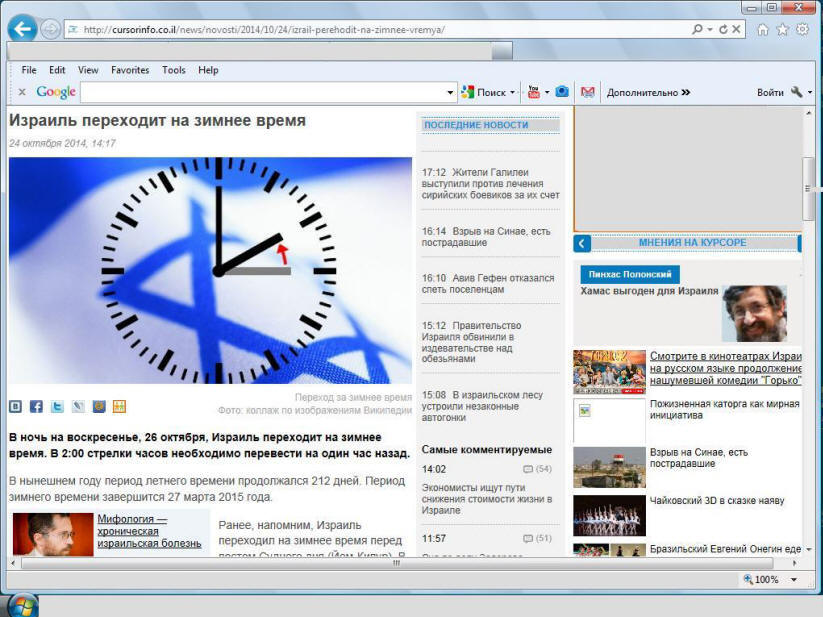Share the article via the VKontakte icon
The image size is (823, 617).
15,406
